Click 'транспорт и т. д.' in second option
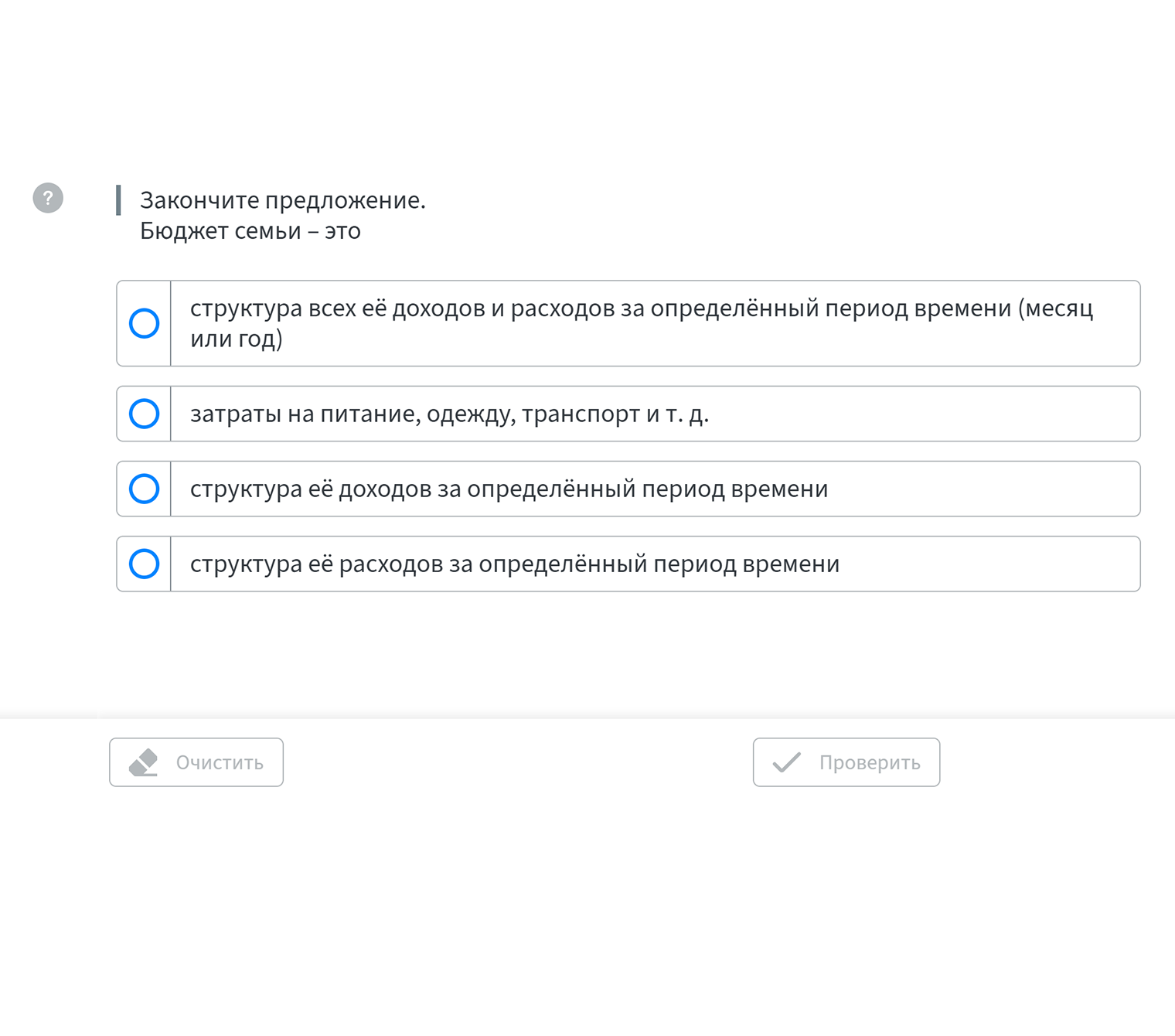1175x1036 pixels. pos(615,414)
